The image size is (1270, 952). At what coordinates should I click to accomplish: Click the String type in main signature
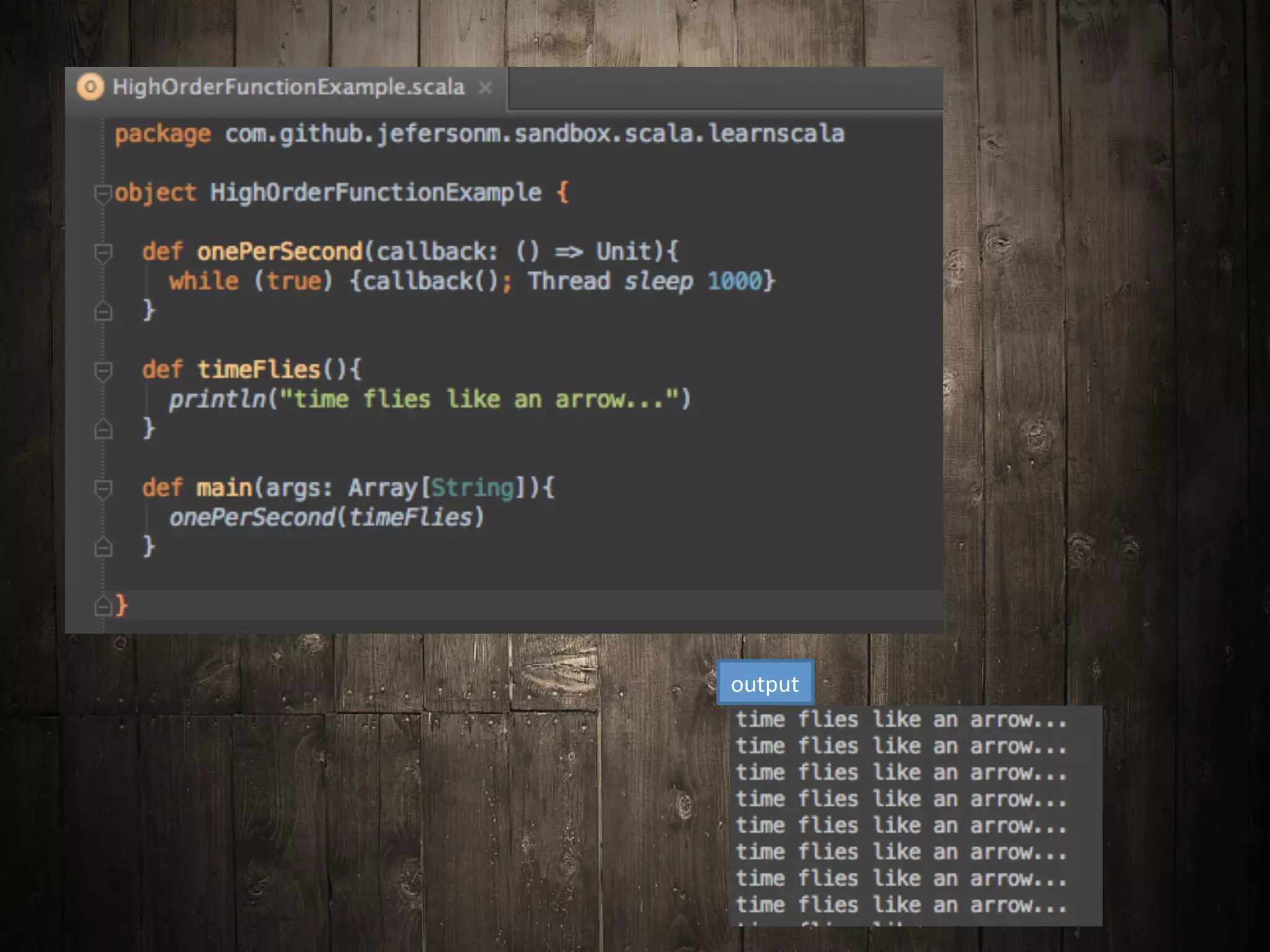point(473,488)
